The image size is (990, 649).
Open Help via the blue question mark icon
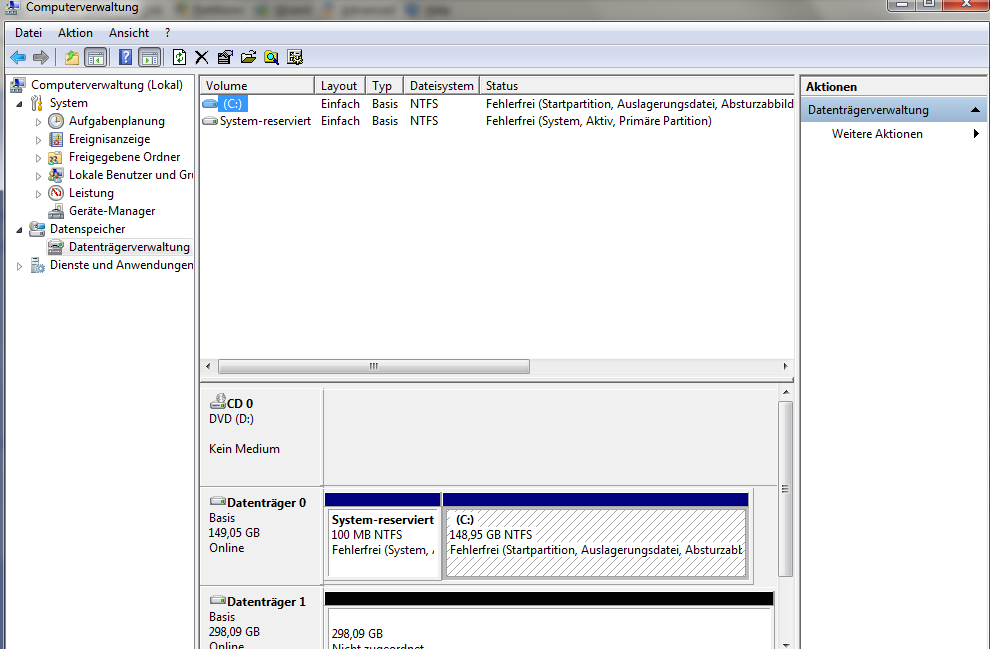126,57
